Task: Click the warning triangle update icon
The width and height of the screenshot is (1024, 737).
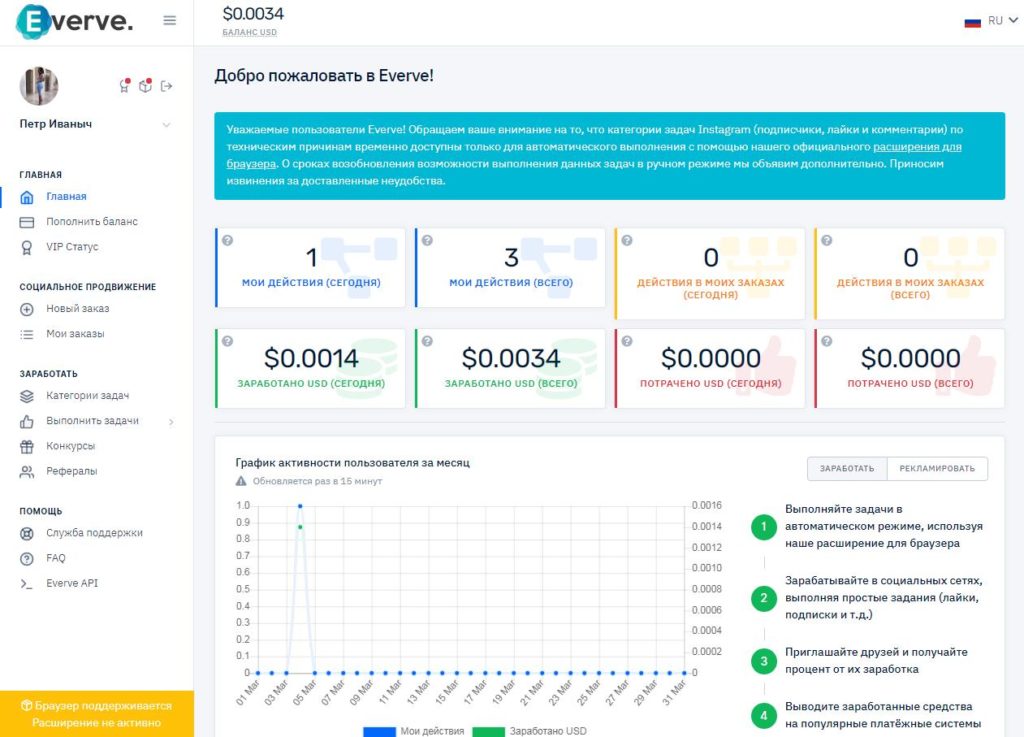Action: click(x=241, y=481)
